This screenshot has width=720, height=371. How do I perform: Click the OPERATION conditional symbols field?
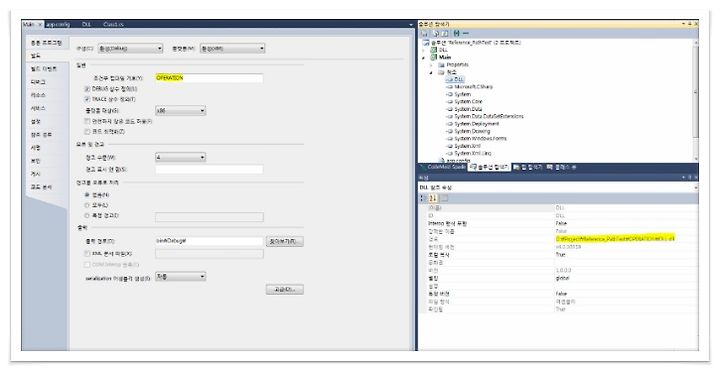click(209, 79)
